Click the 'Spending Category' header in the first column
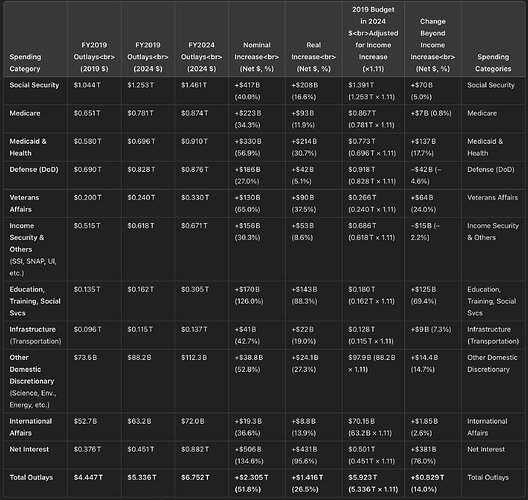Viewport: 528px width, 500px height. 25,63
